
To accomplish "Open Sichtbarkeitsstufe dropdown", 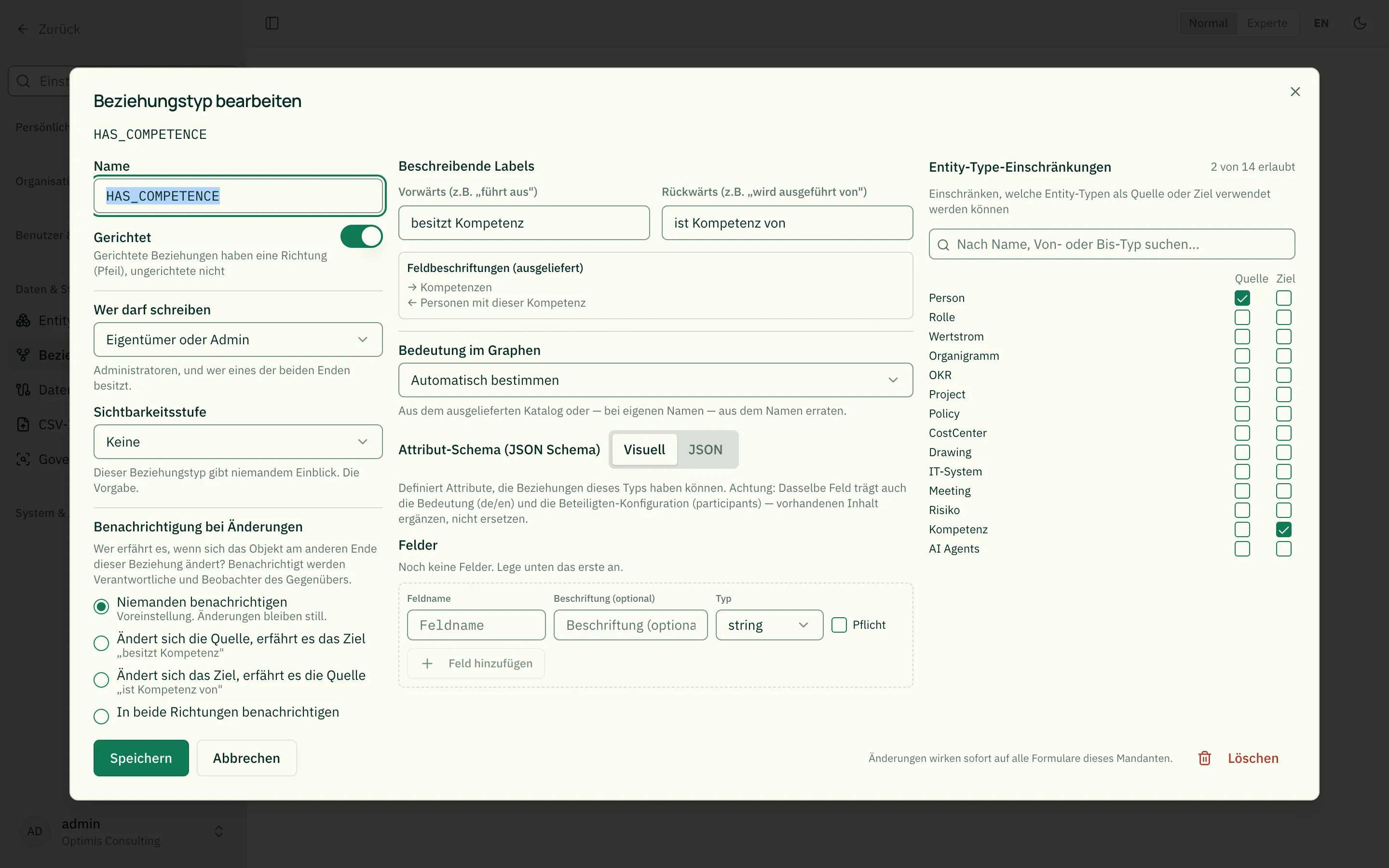I will click(x=238, y=442).
